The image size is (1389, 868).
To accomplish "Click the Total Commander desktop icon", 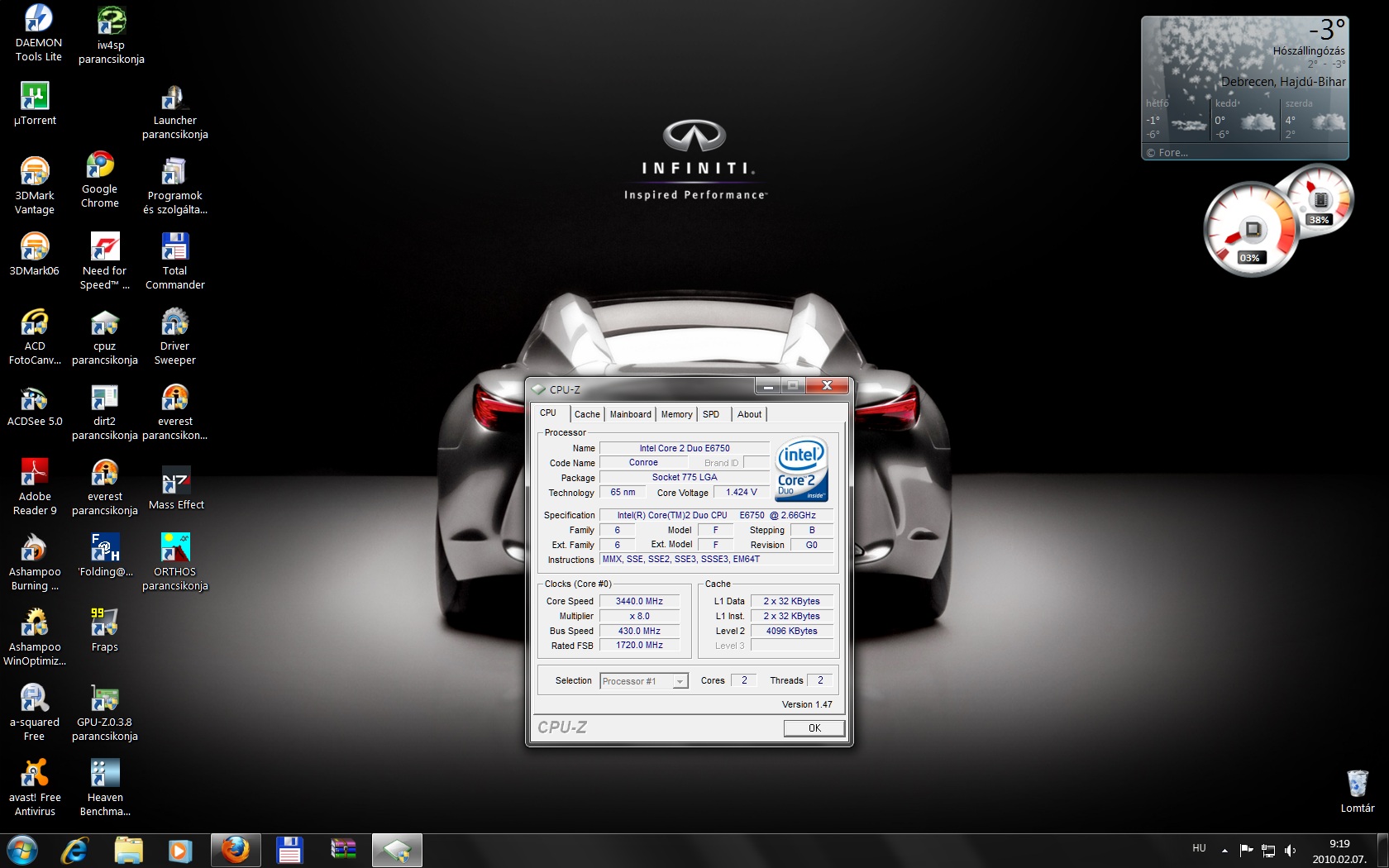I will pyautogui.click(x=174, y=261).
